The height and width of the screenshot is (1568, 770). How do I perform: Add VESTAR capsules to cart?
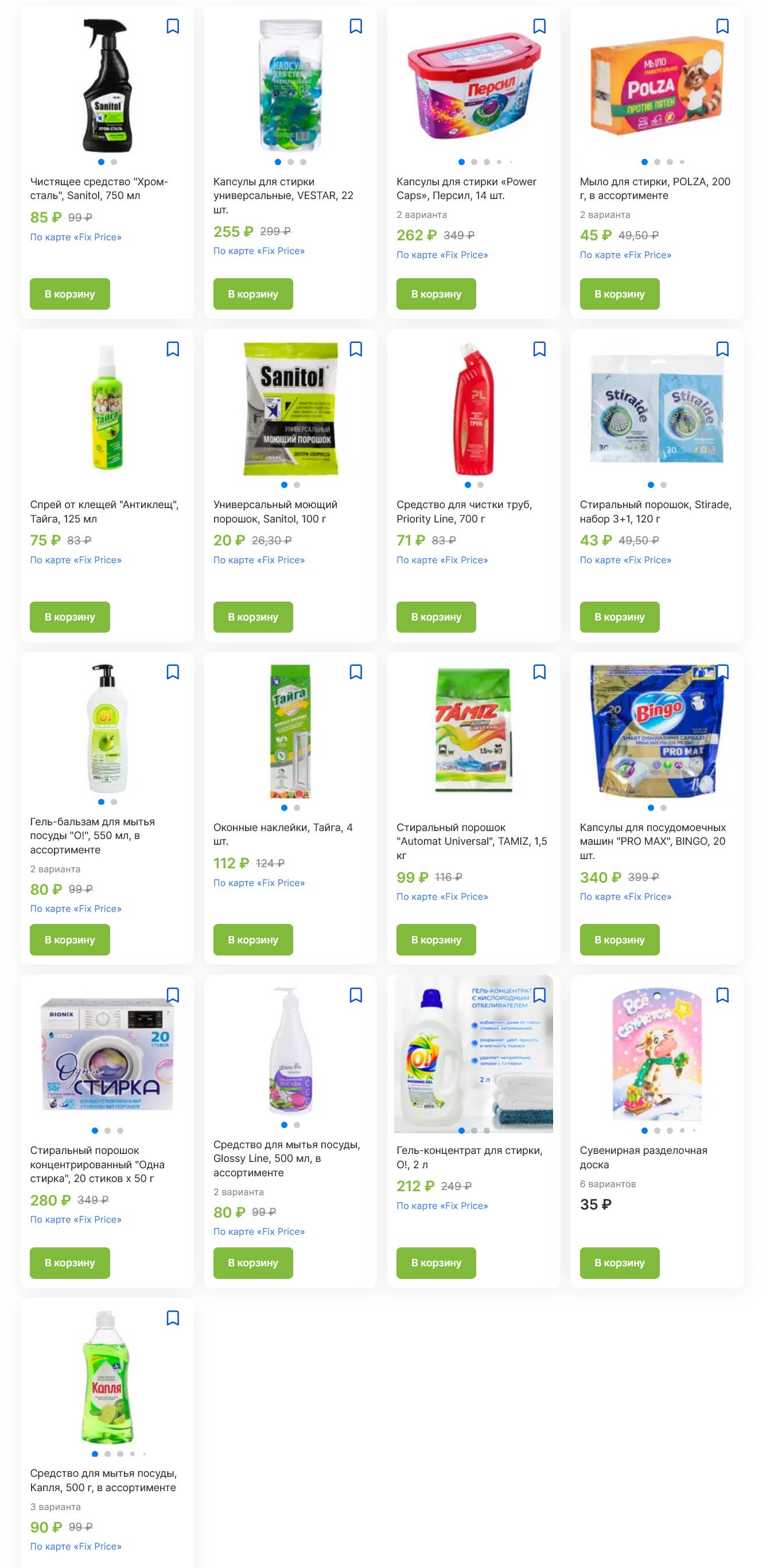[253, 294]
